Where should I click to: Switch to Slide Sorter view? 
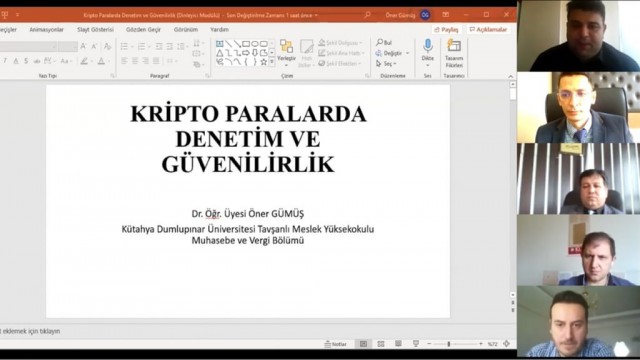[x=381, y=344]
